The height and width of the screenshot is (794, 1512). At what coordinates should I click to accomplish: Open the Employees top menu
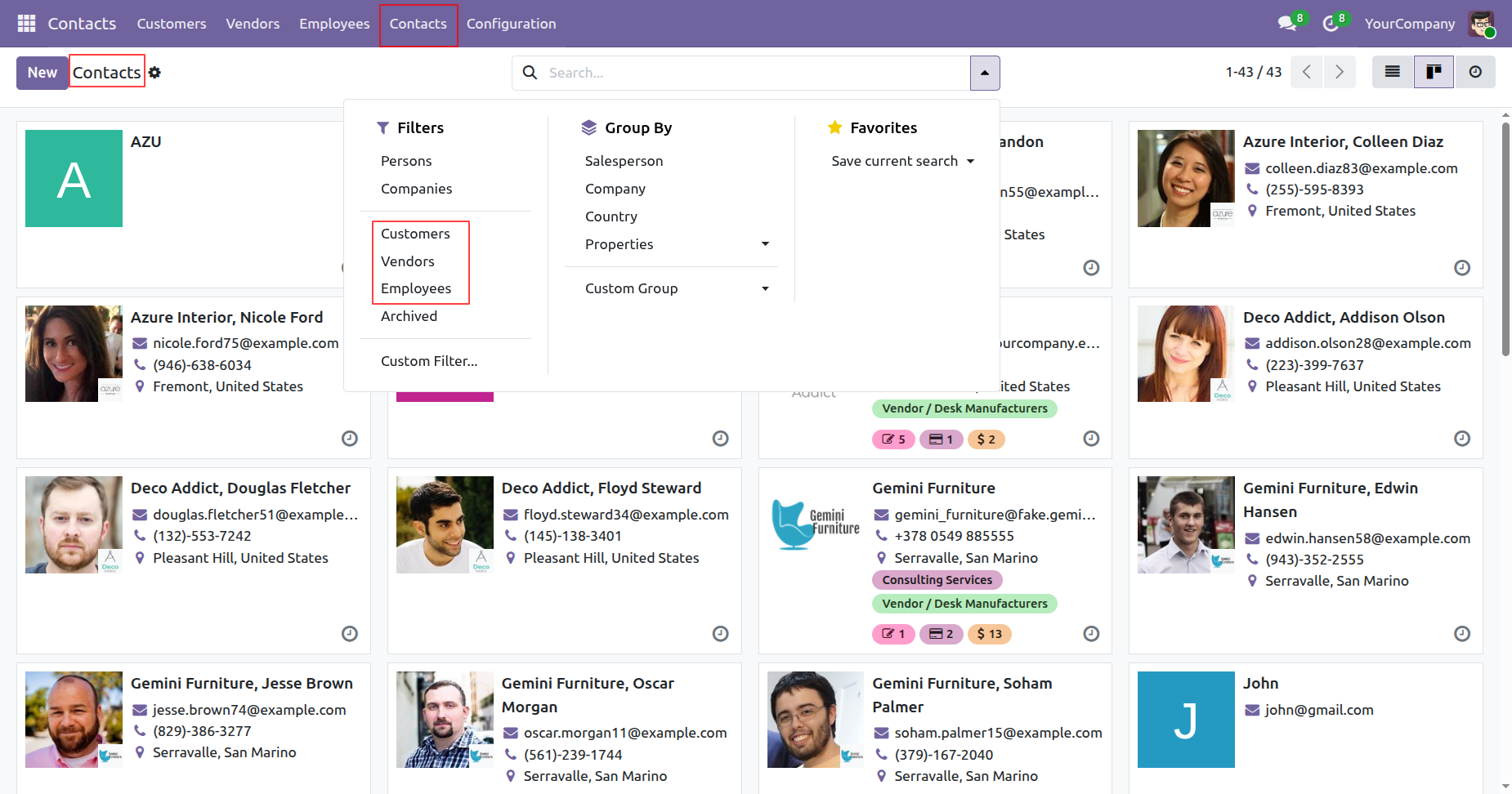[x=334, y=24]
